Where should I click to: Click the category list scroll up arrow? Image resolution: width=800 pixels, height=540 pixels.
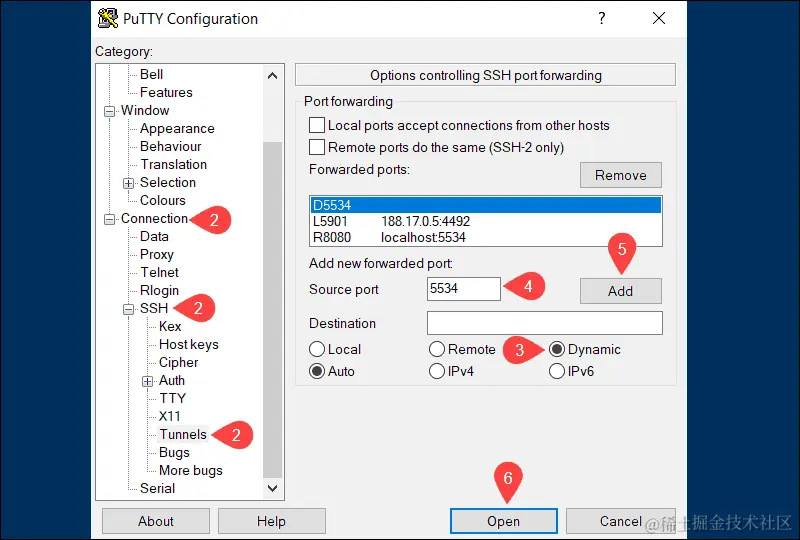pyautogui.click(x=272, y=76)
